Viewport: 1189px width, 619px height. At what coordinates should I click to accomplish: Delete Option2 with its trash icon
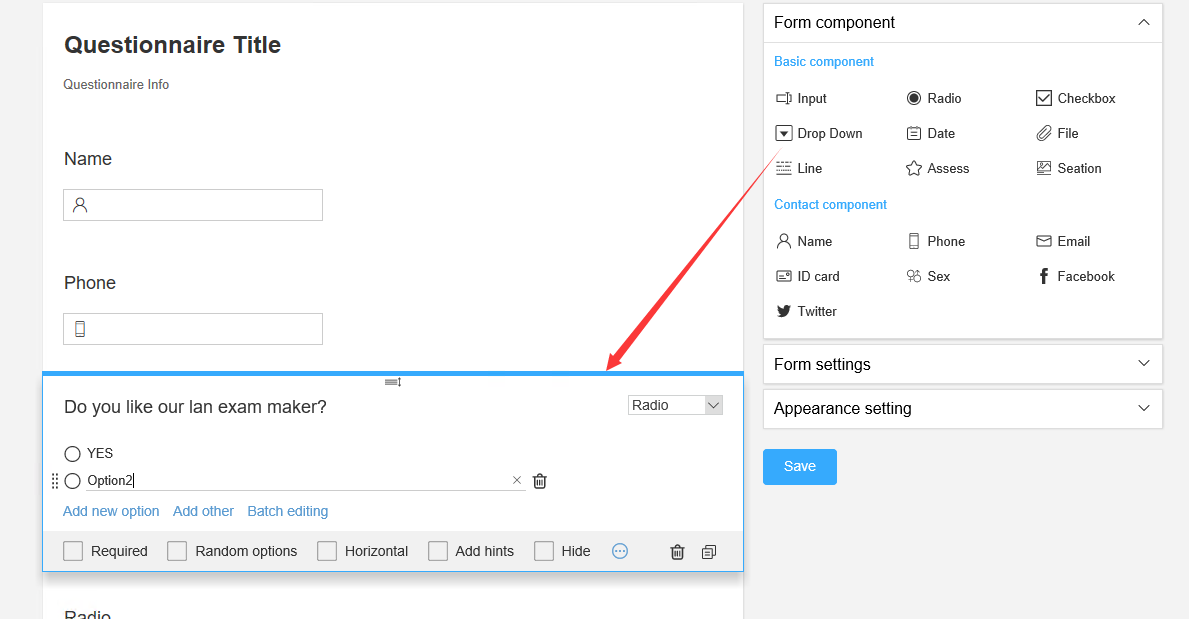[x=540, y=481]
